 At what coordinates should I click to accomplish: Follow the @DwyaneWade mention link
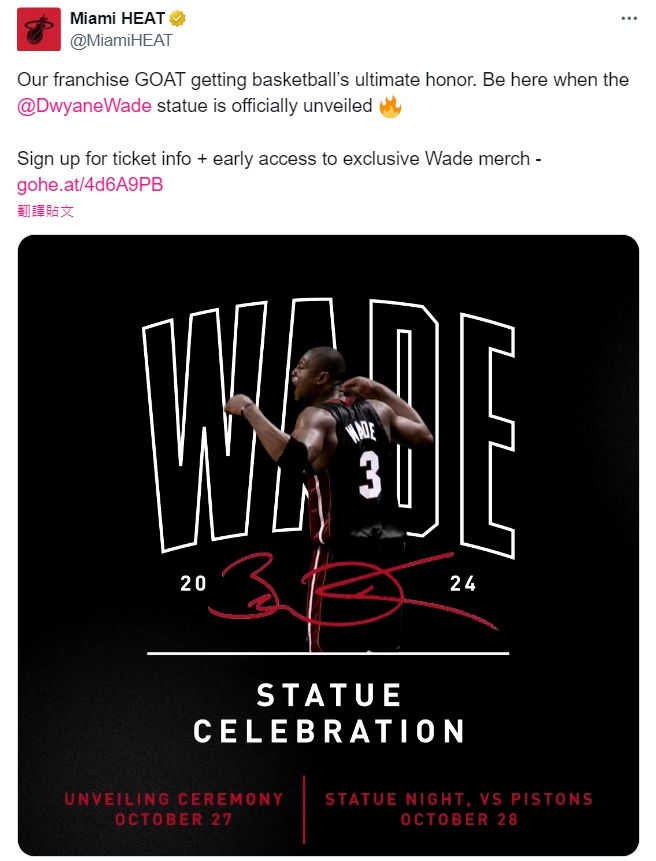click(85, 105)
